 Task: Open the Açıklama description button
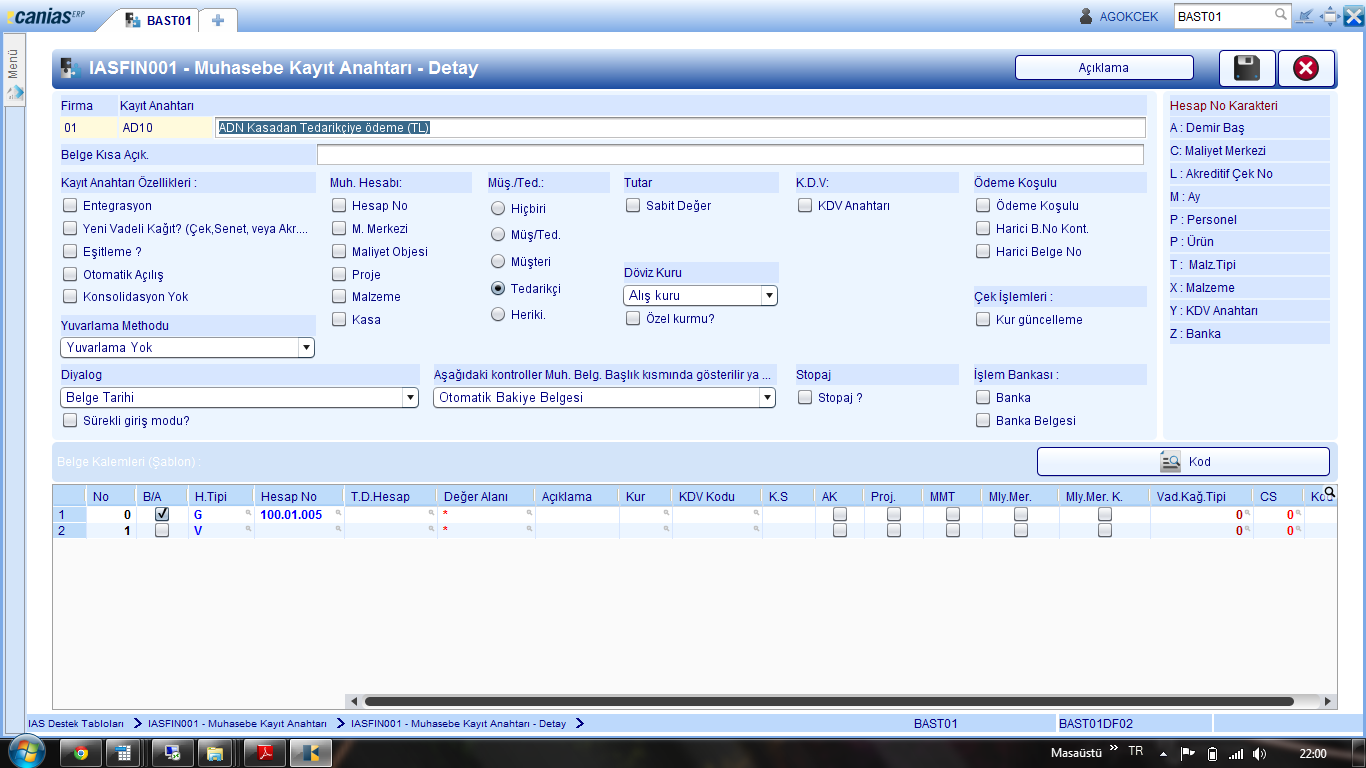coord(1104,68)
